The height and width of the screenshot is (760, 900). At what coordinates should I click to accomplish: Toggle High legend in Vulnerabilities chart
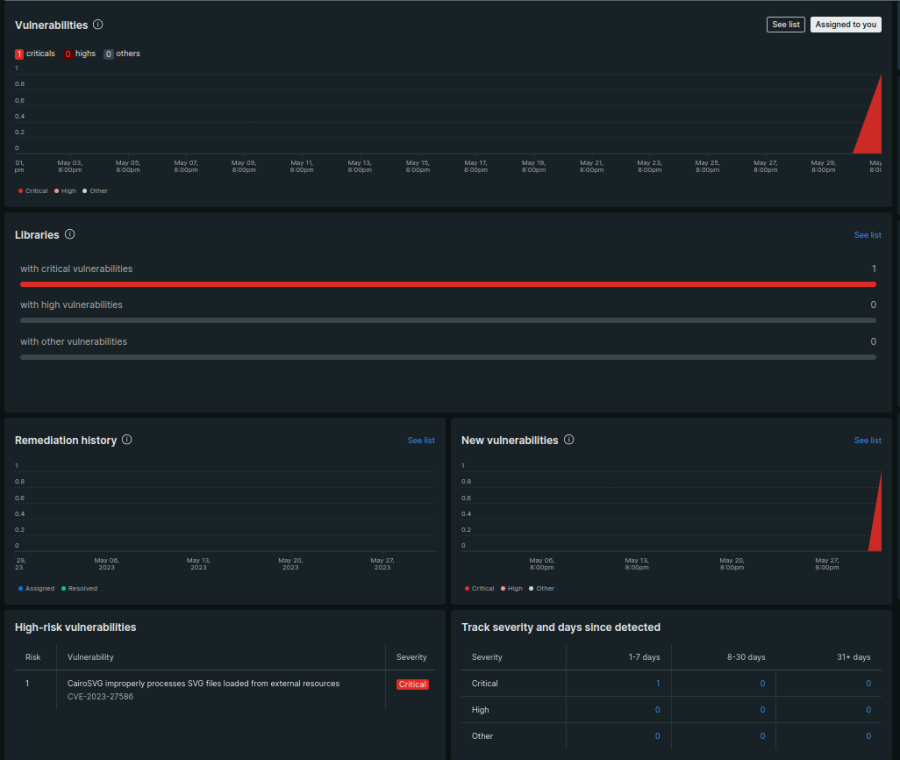pyautogui.click(x=65, y=191)
